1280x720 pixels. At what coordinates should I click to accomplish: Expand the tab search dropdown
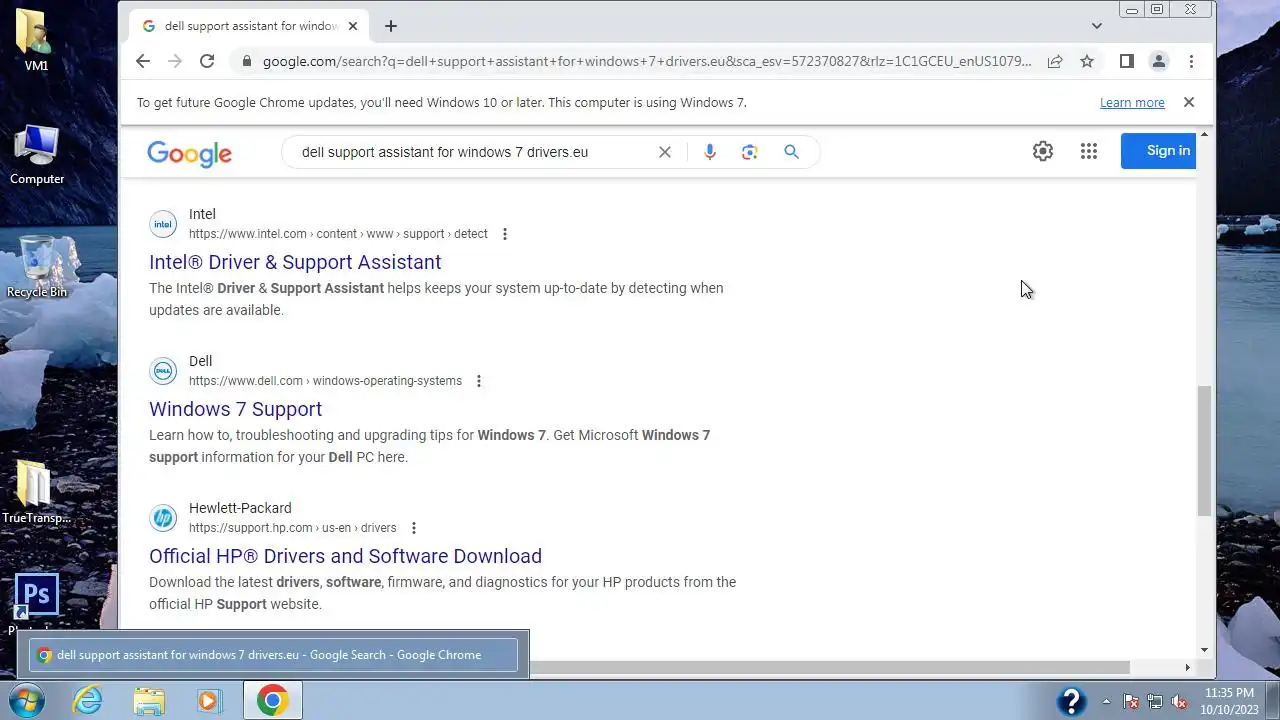(1097, 26)
